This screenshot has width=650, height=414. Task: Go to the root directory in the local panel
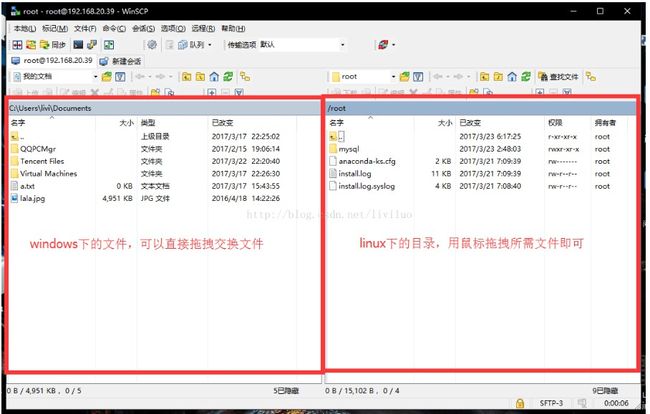tap(201, 77)
